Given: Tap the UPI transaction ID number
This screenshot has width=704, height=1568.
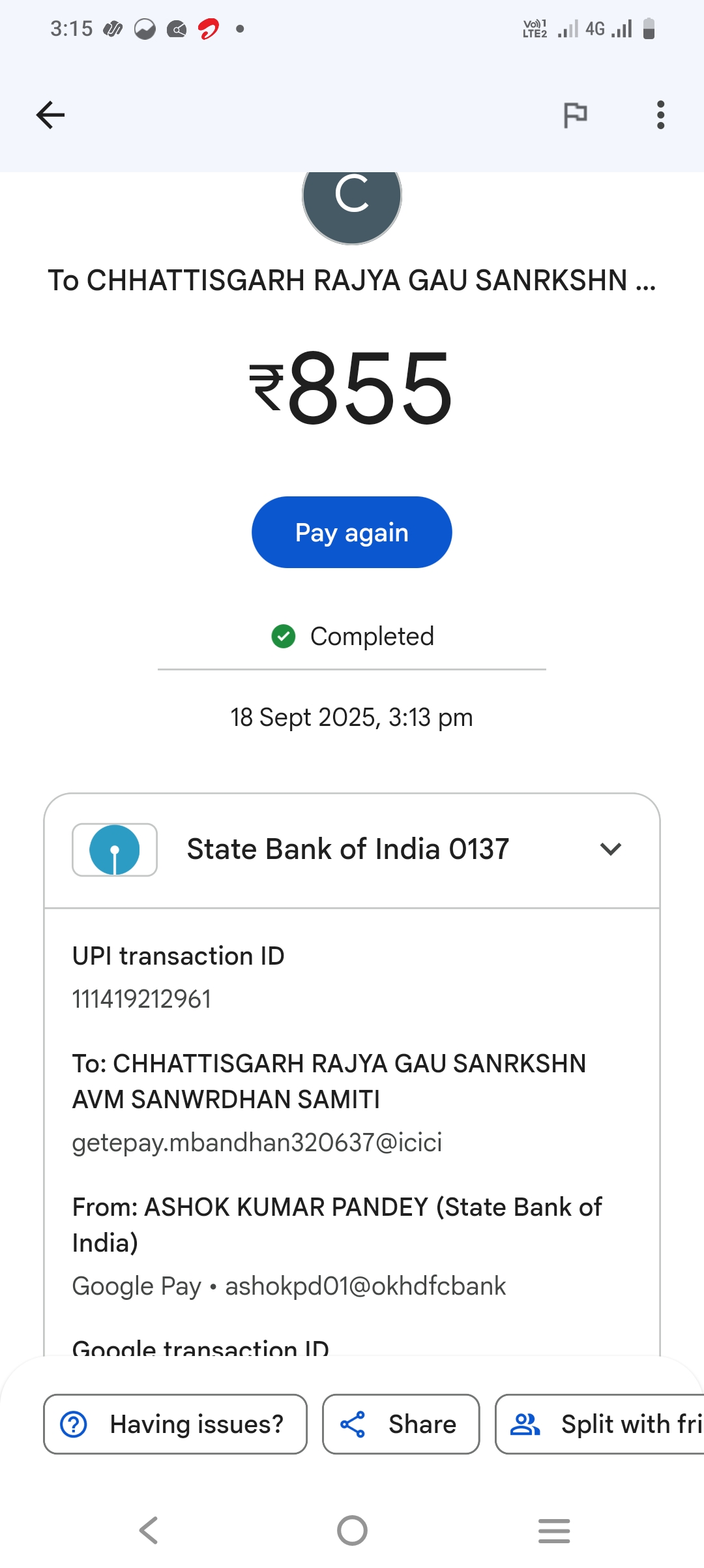Looking at the screenshot, I should tap(141, 999).
